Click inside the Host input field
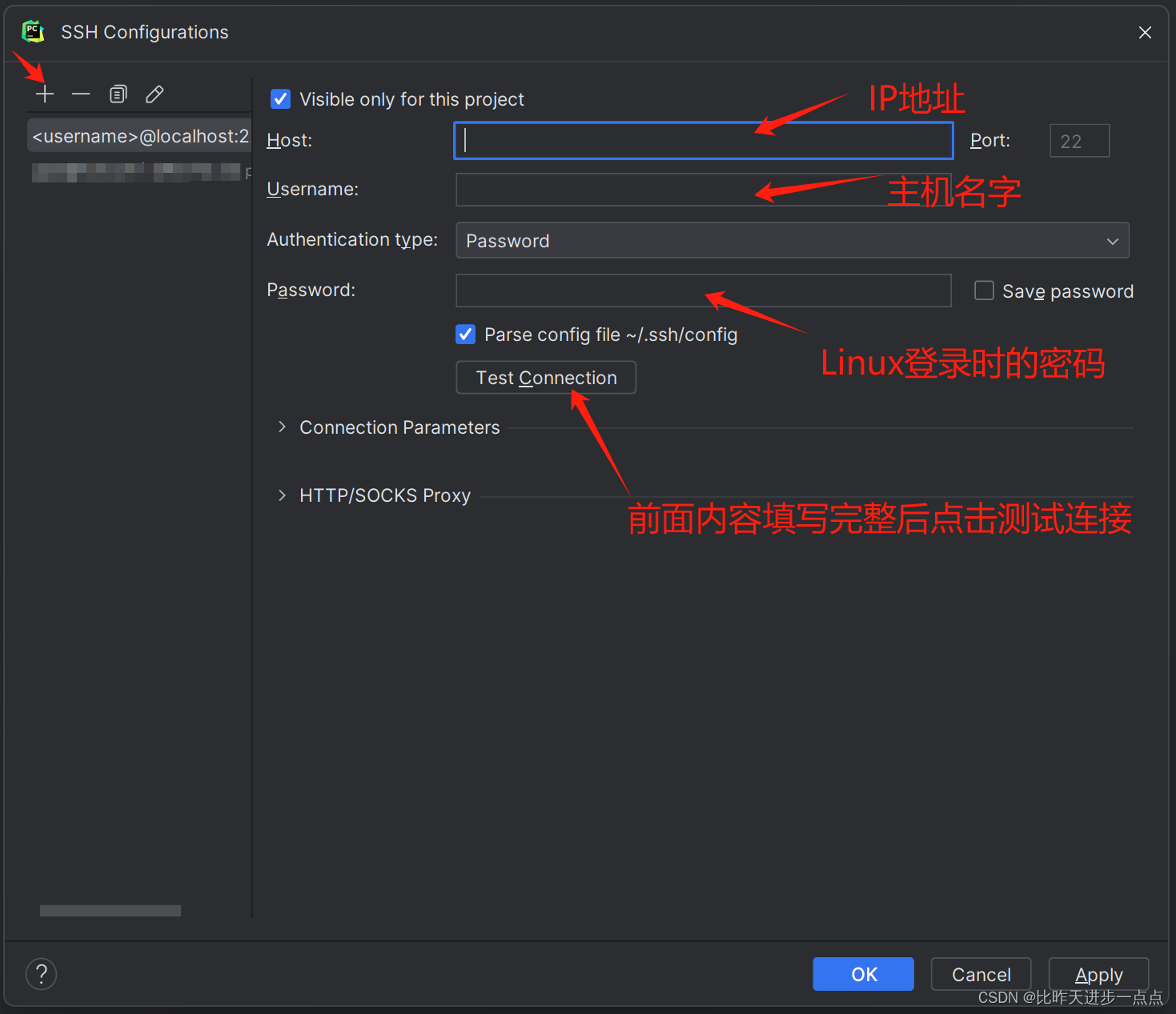The height and width of the screenshot is (1014, 1176). 703,140
